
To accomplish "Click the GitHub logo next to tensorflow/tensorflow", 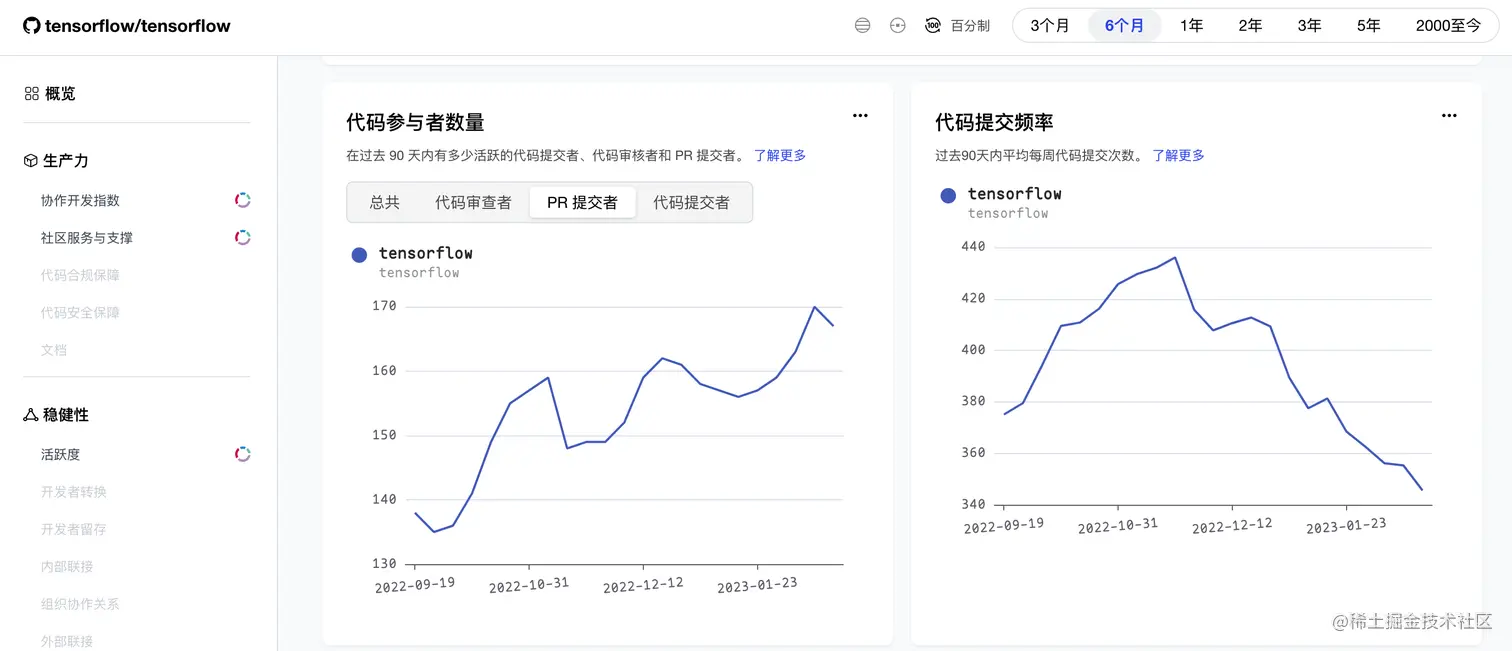I will [32, 26].
